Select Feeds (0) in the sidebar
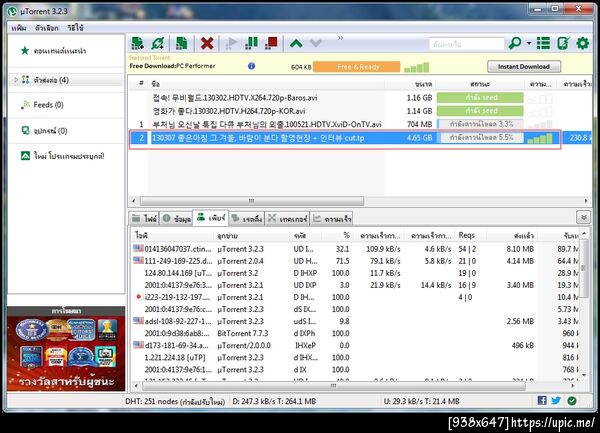The height and width of the screenshot is (433, 600). coord(66,105)
